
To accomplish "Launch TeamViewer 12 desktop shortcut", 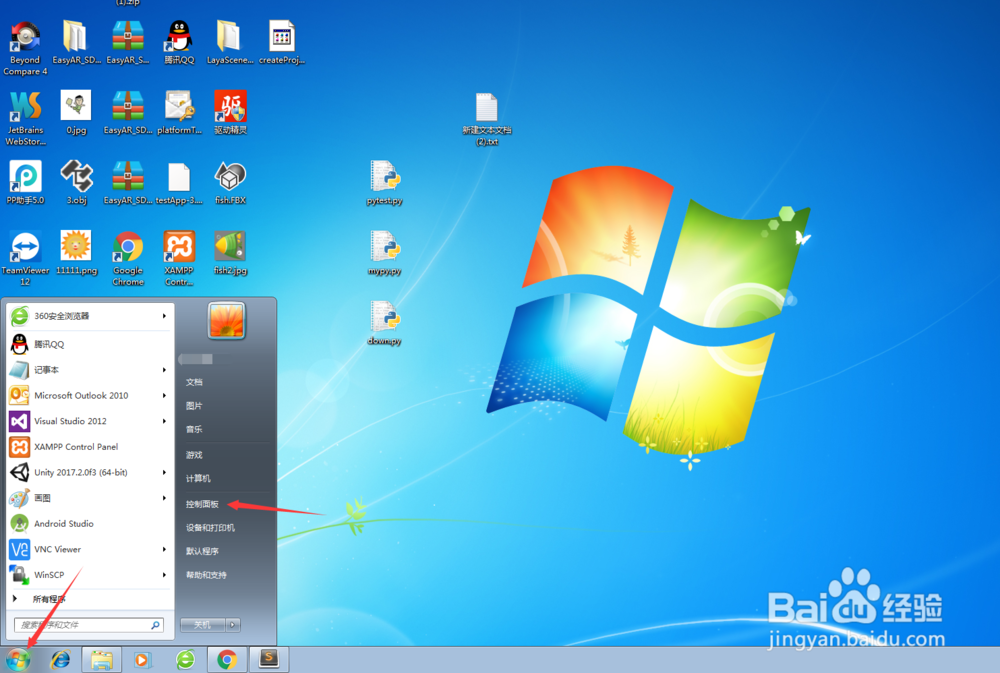I will (x=26, y=258).
